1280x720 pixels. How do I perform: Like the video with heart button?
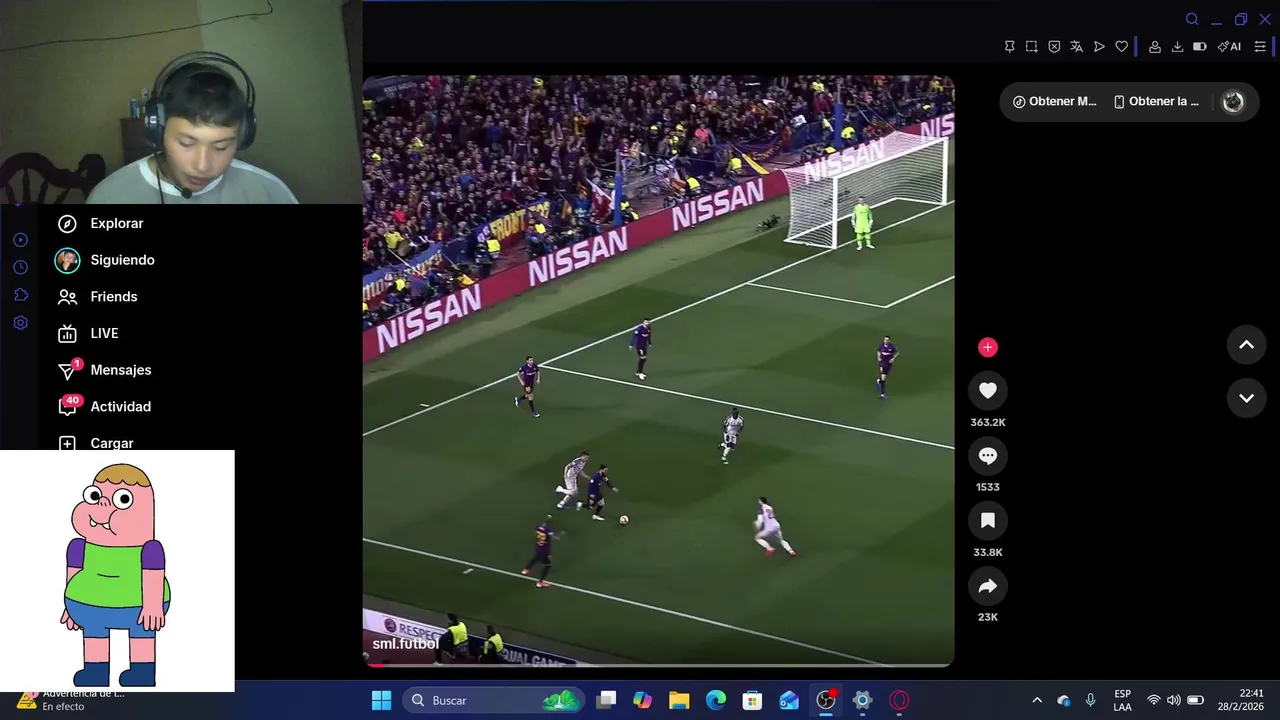coord(987,391)
